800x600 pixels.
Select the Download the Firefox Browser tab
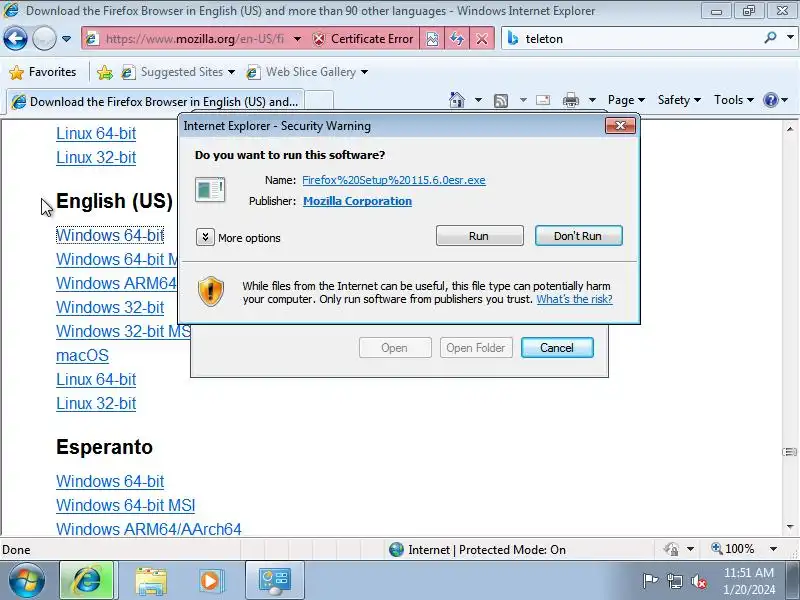[x=155, y=102]
